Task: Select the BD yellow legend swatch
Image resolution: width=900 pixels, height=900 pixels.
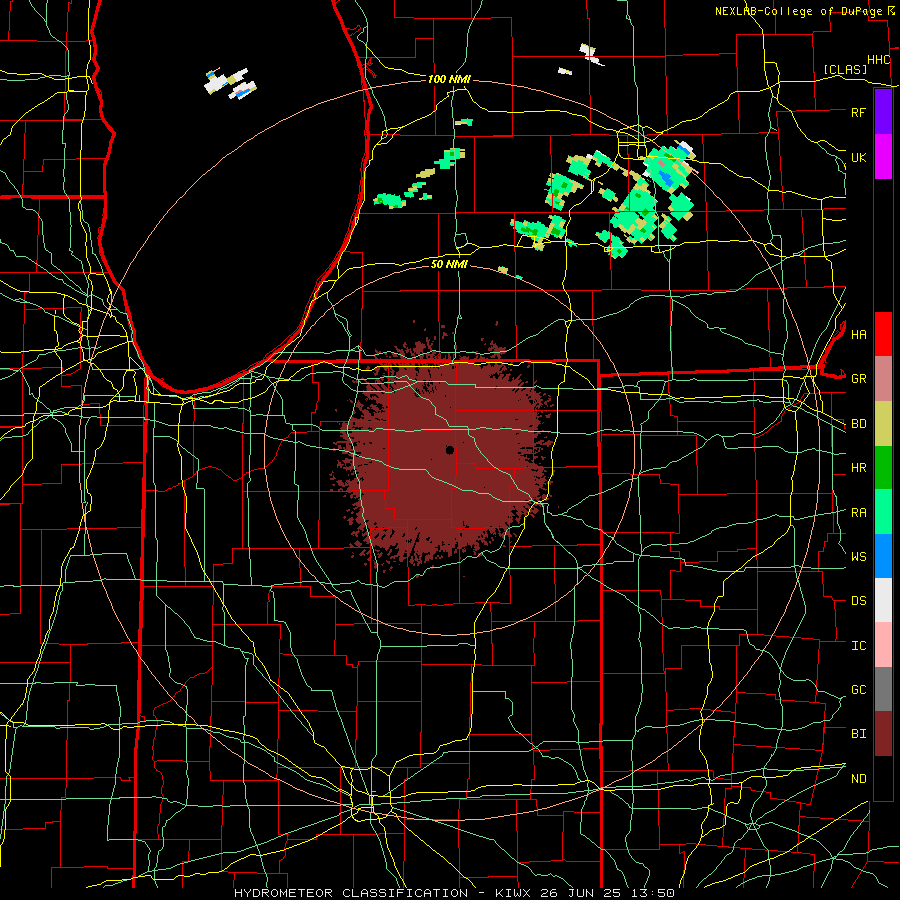Action: (883, 423)
